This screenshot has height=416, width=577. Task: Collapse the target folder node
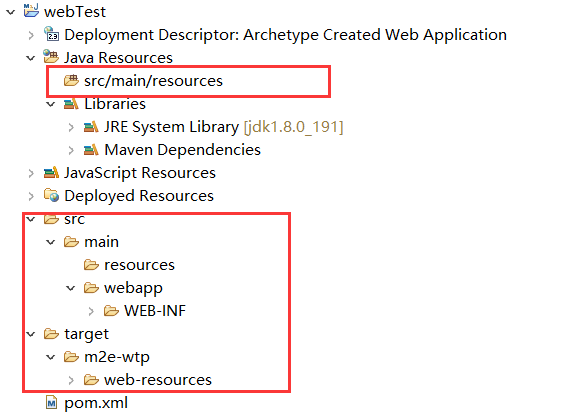[x=31, y=334]
